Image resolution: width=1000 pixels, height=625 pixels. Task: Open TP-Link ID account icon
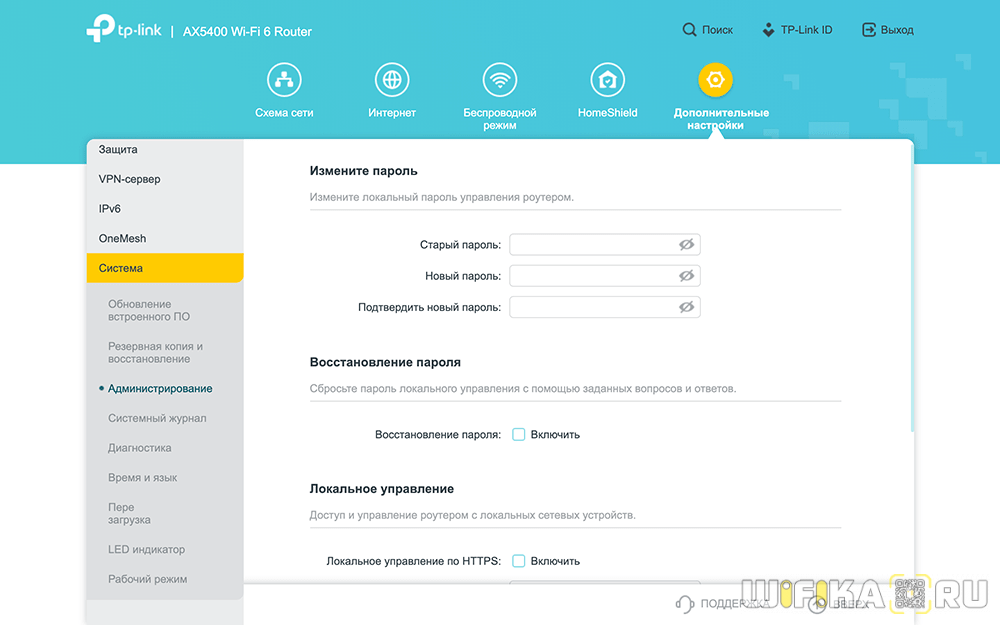[x=768, y=30]
